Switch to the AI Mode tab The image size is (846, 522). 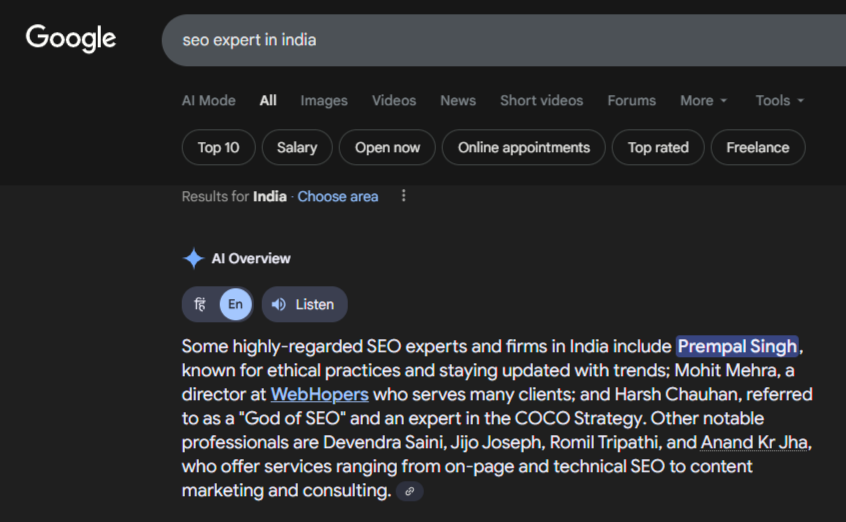click(x=209, y=100)
